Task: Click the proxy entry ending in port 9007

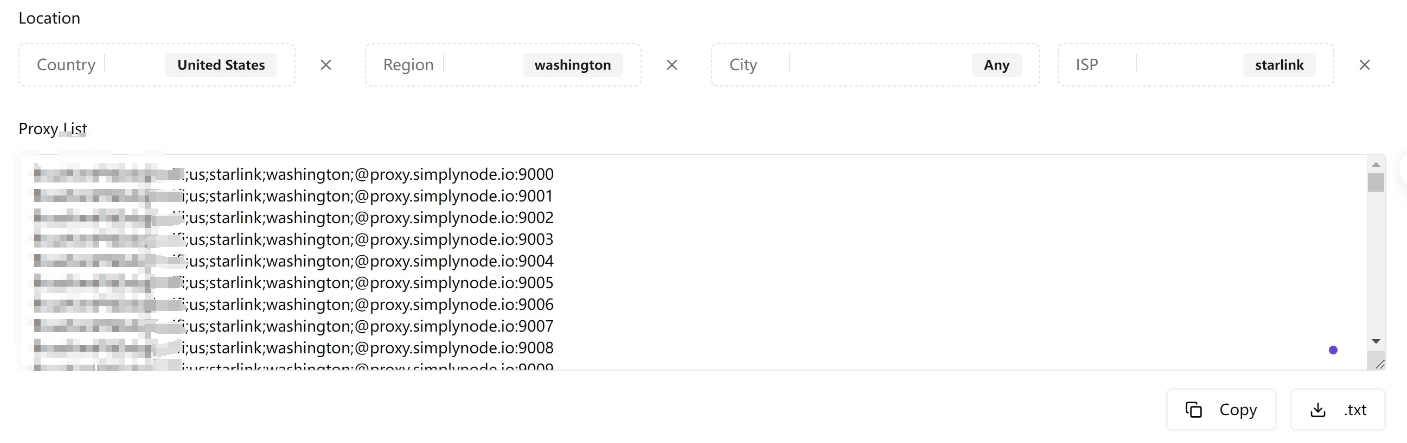Action: (293, 326)
